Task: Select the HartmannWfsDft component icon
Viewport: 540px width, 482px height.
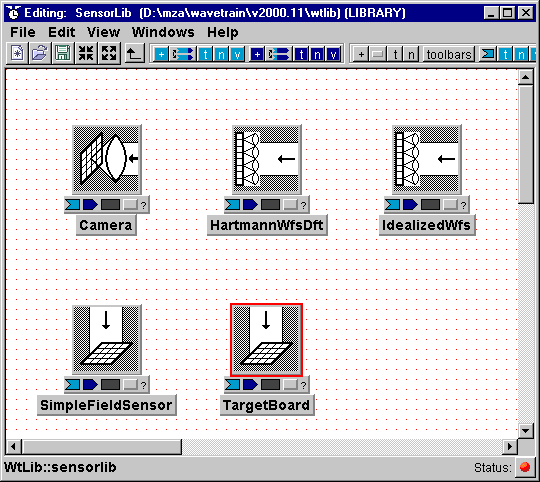Action: [x=267, y=159]
